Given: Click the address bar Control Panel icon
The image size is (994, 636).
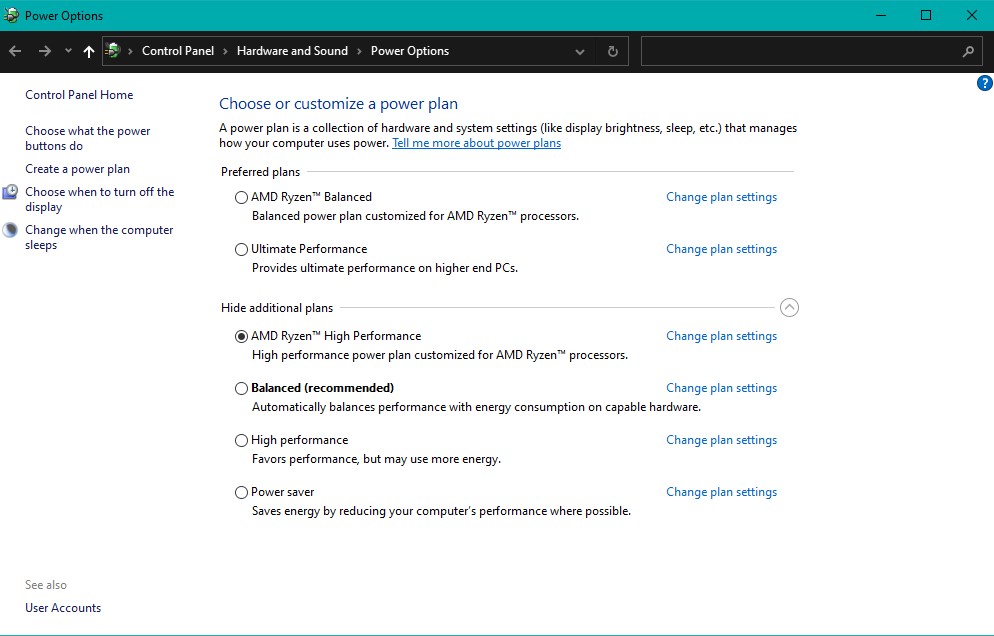Looking at the screenshot, I should pos(114,51).
